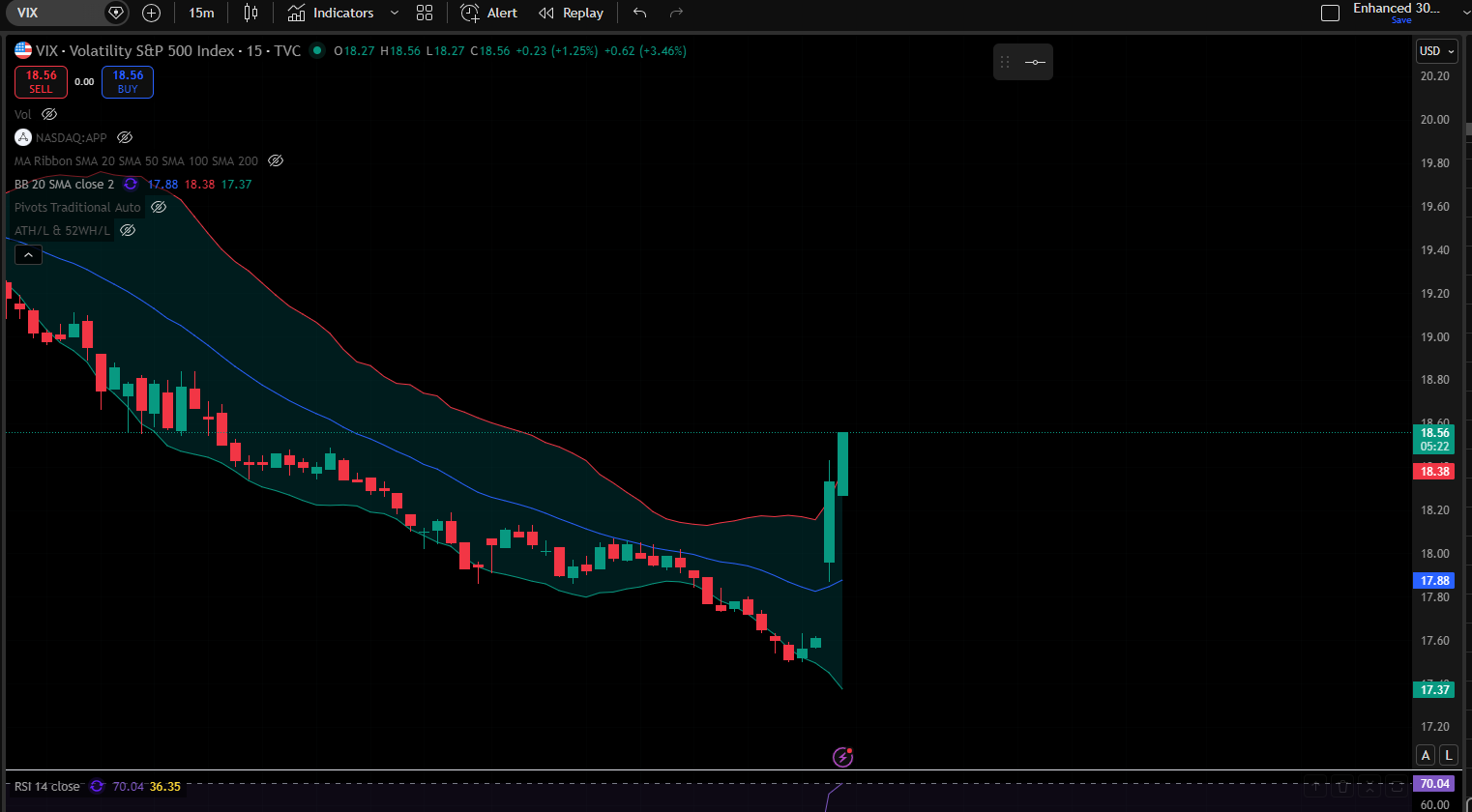Click the BB indicator purple refresh icon
This screenshot has width=1472, height=812.
pyautogui.click(x=131, y=184)
